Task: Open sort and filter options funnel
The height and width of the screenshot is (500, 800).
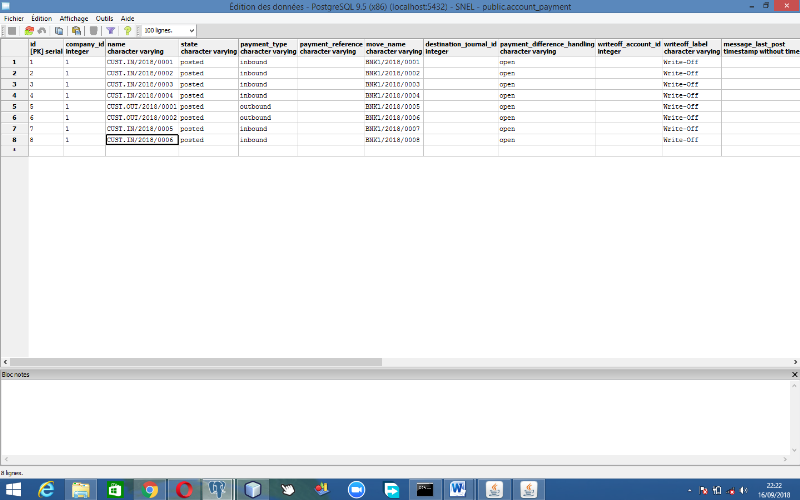Action: click(110, 31)
